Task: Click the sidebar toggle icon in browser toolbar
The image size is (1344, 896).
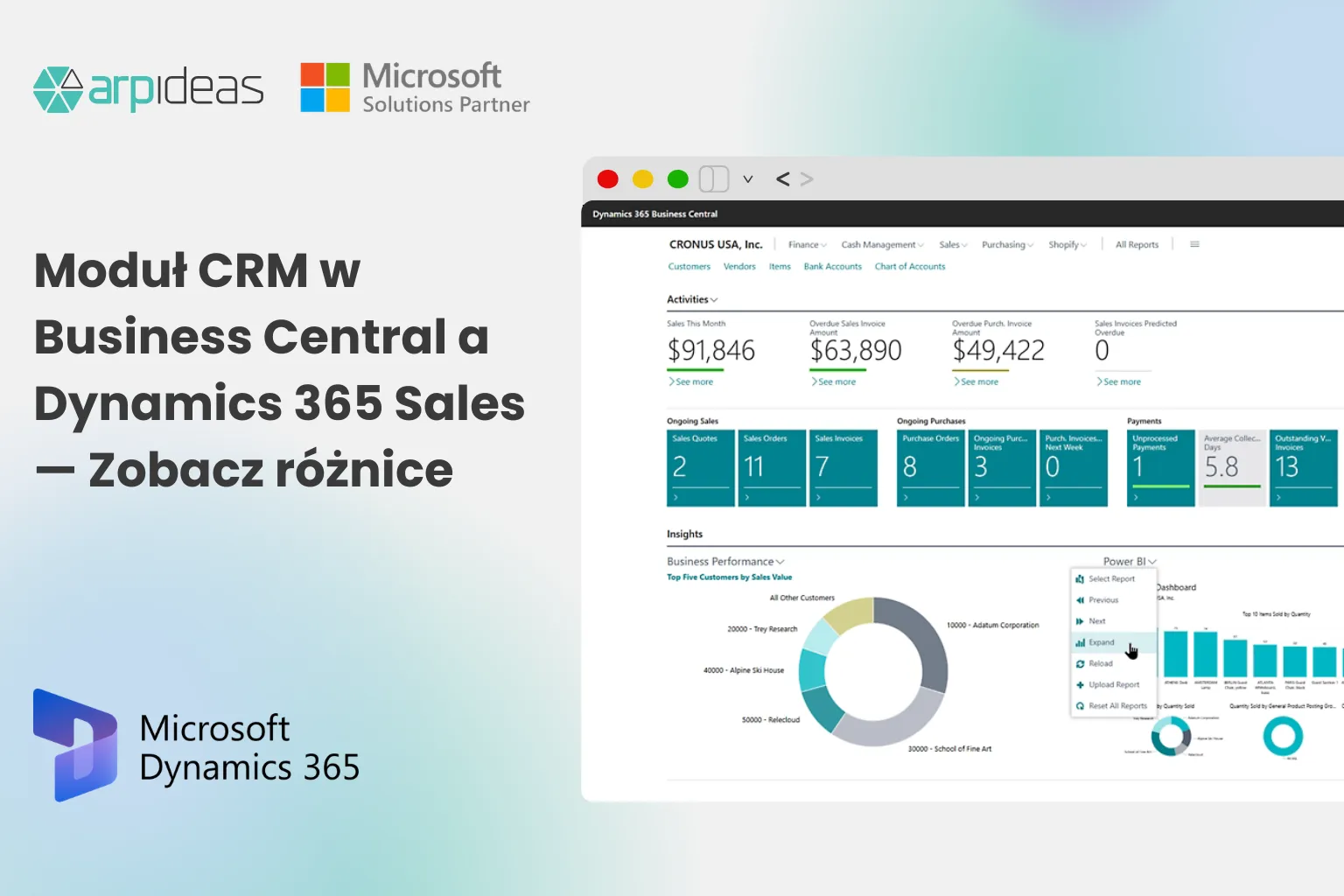Action: tap(714, 179)
